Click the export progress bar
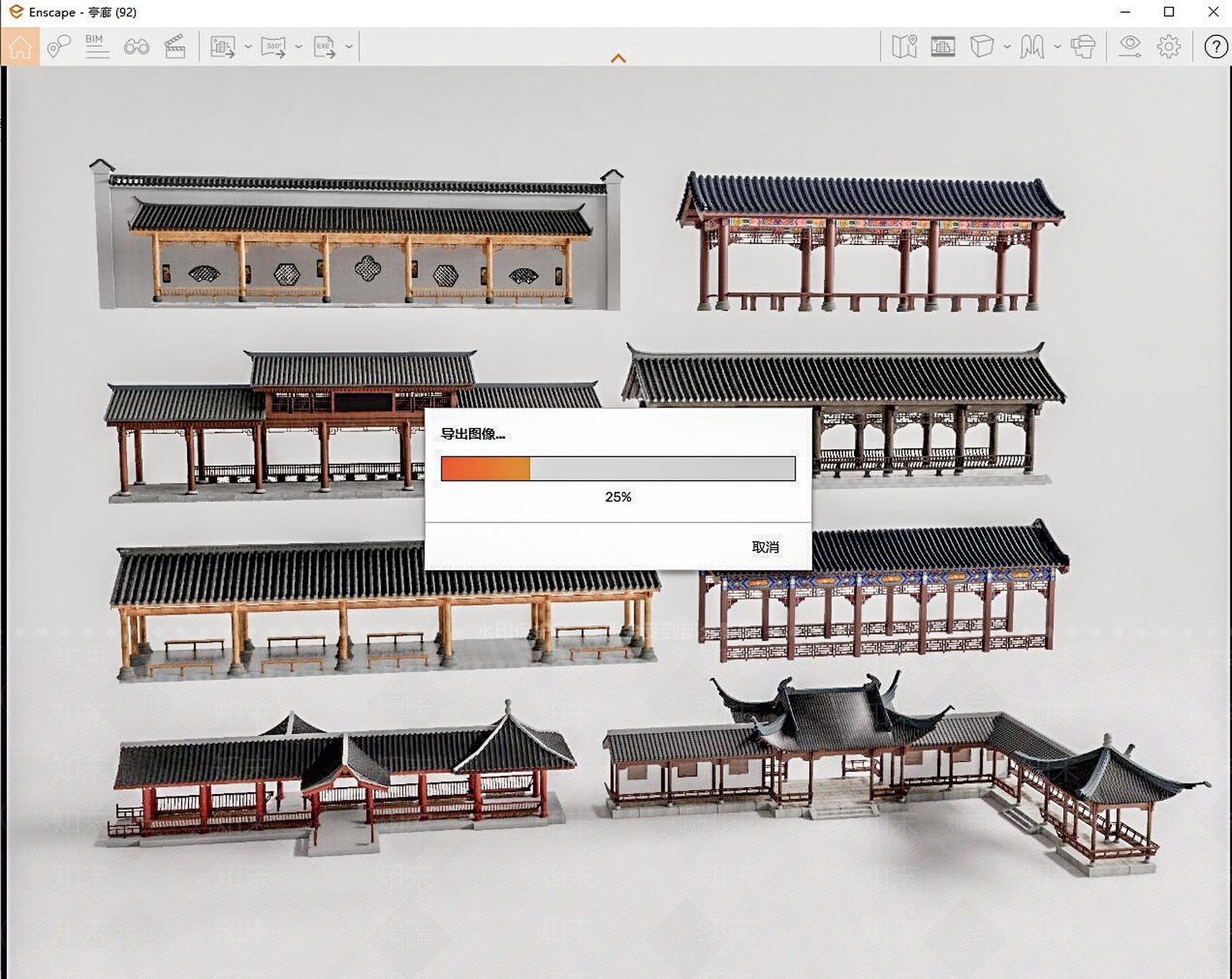This screenshot has width=1232, height=979. (618, 469)
